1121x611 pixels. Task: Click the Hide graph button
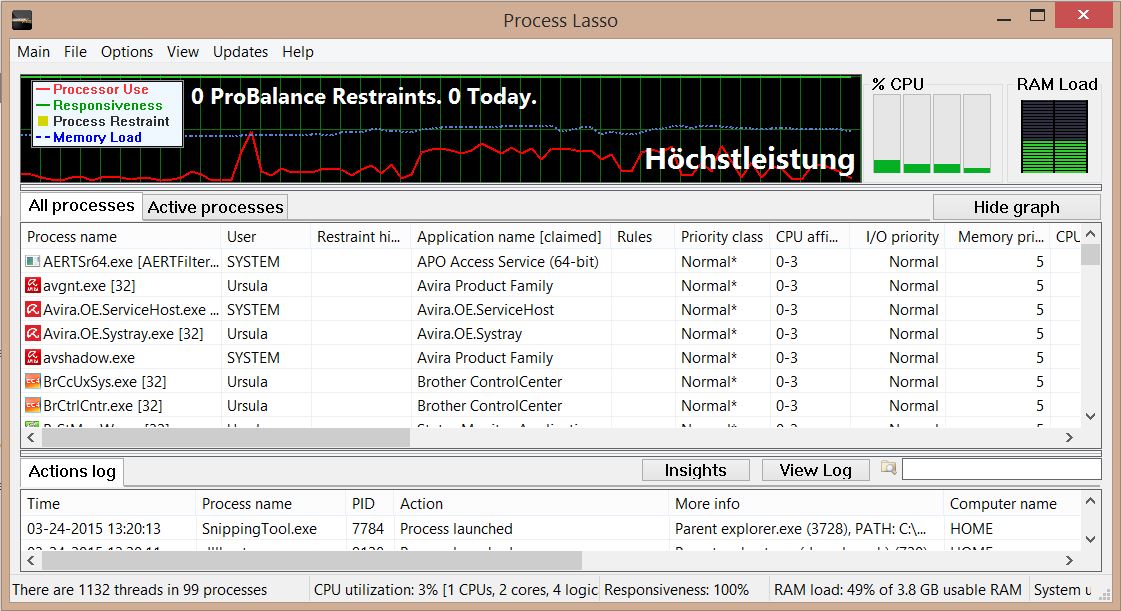point(1016,207)
